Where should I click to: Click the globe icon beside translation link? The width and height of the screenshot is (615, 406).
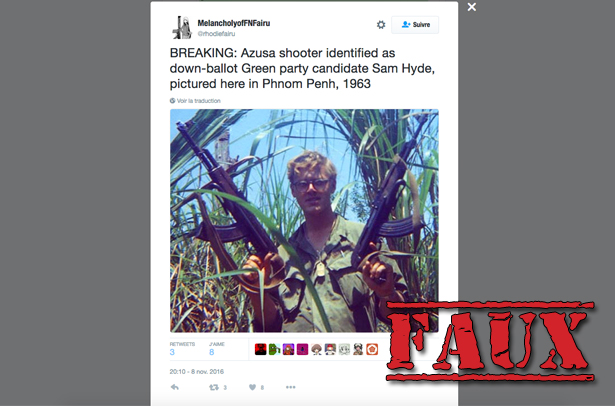[x=172, y=101]
